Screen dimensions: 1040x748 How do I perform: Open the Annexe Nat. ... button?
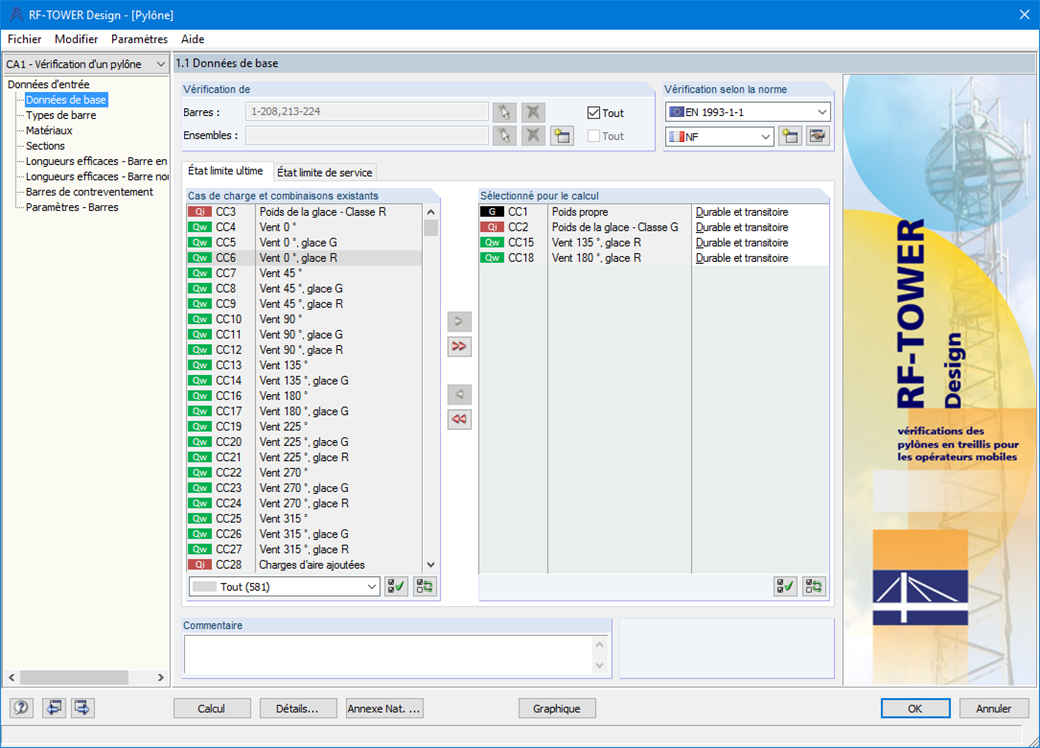(x=384, y=708)
